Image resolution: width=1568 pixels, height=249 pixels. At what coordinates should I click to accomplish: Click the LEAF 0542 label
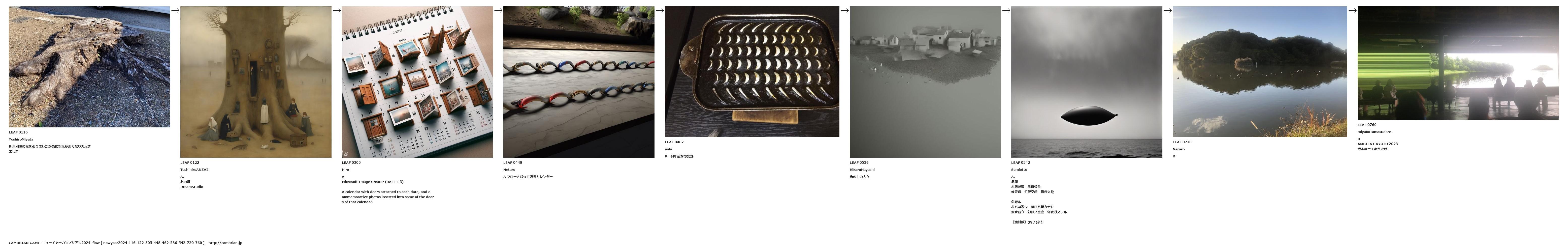click(1020, 162)
